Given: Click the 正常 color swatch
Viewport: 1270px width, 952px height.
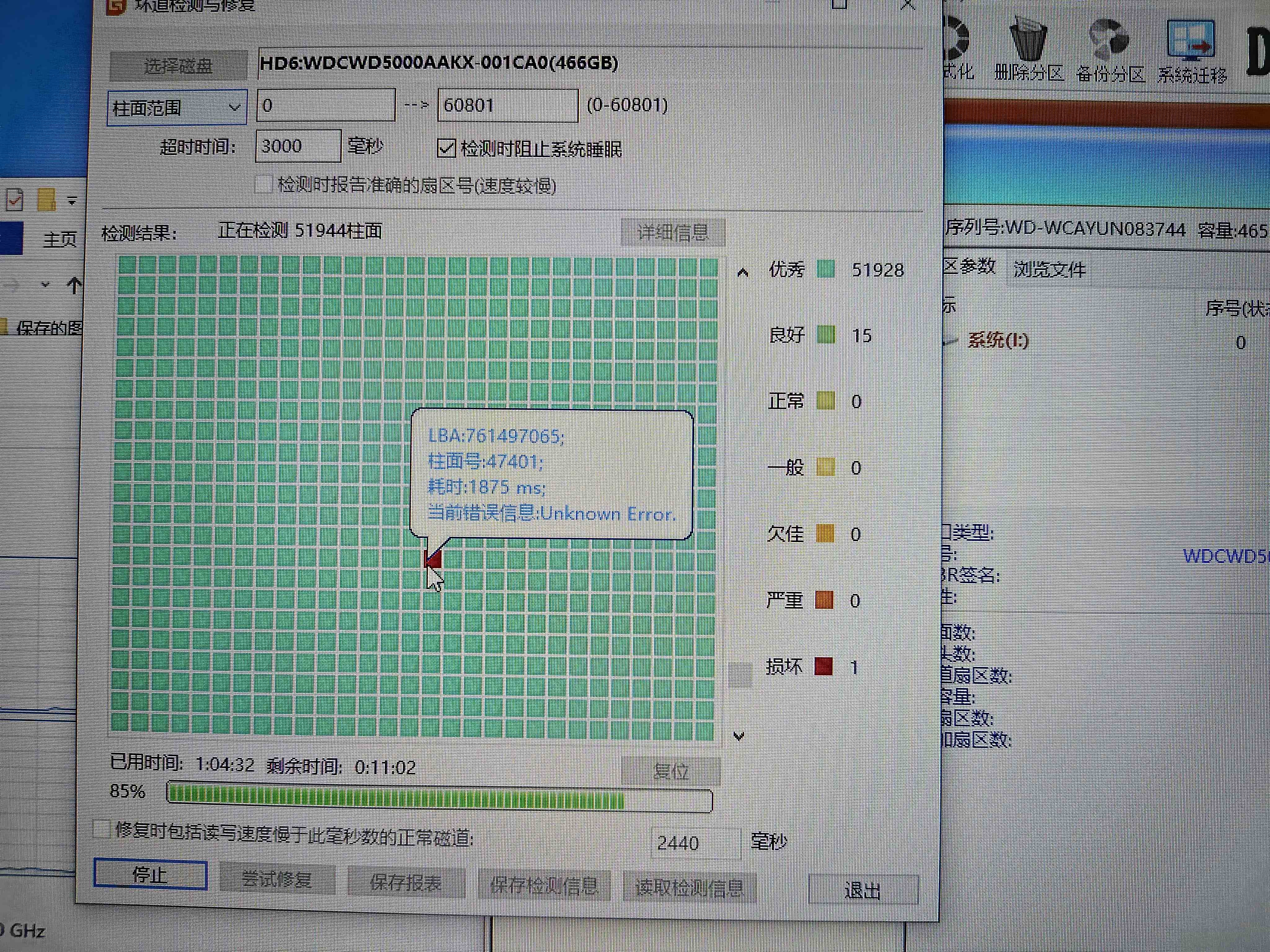Looking at the screenshot, I should 825,400.
